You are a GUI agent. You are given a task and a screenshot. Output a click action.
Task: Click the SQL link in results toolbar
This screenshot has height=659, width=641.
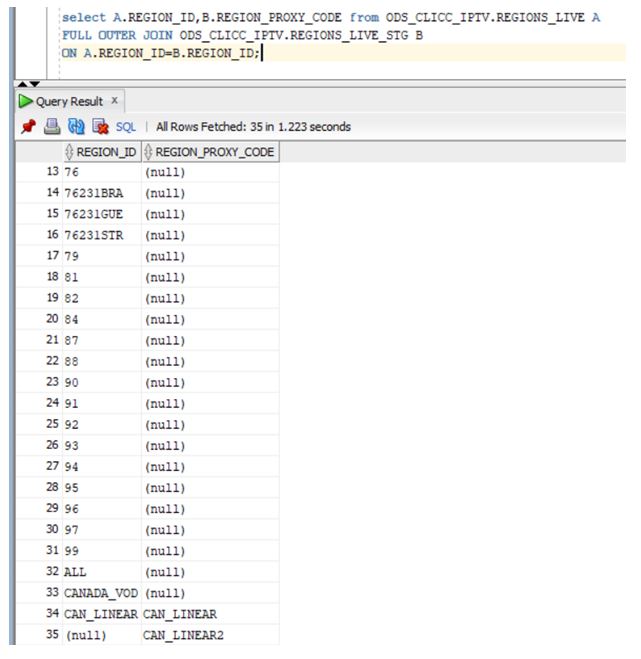pyautogui.click(x=126, y=127)
